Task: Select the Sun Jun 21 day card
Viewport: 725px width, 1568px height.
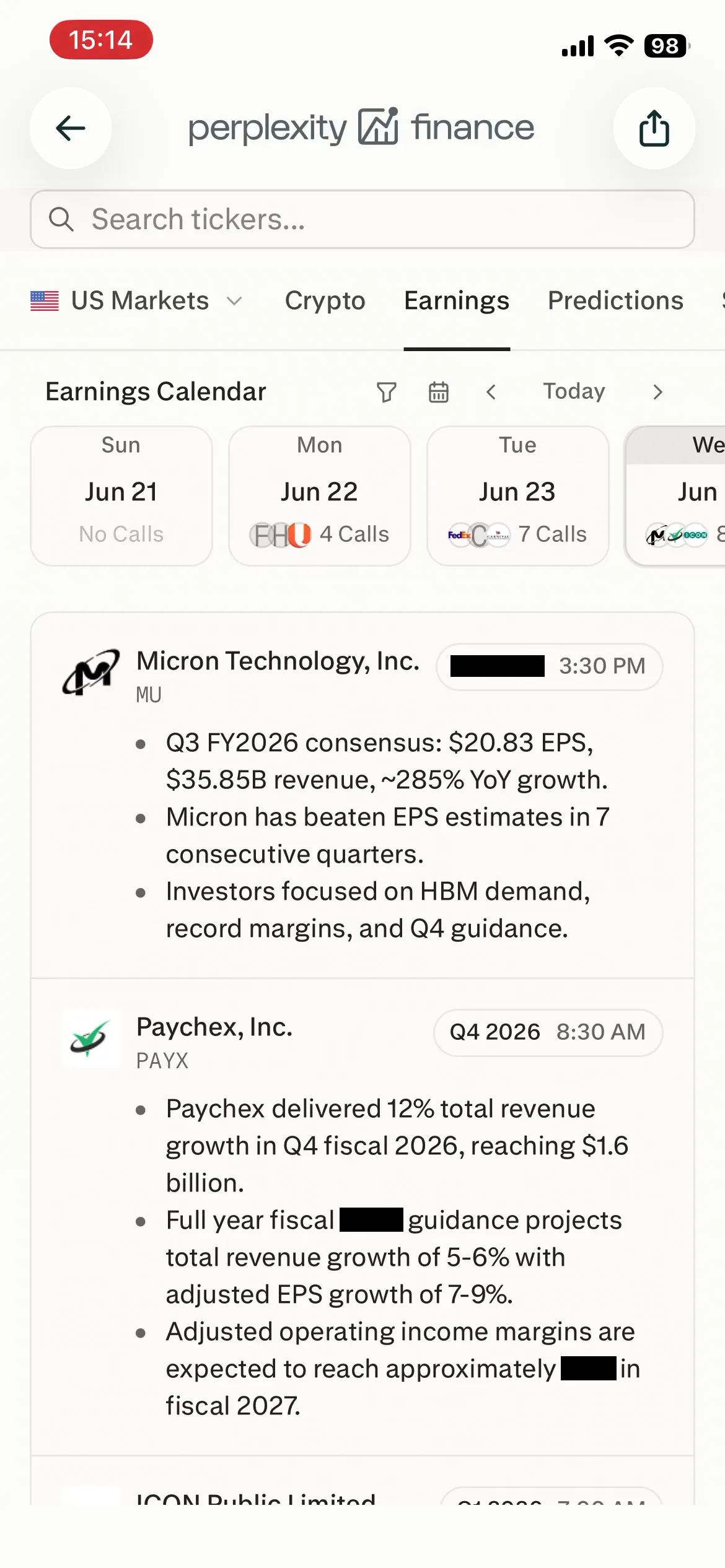Action: coord(121,496)
